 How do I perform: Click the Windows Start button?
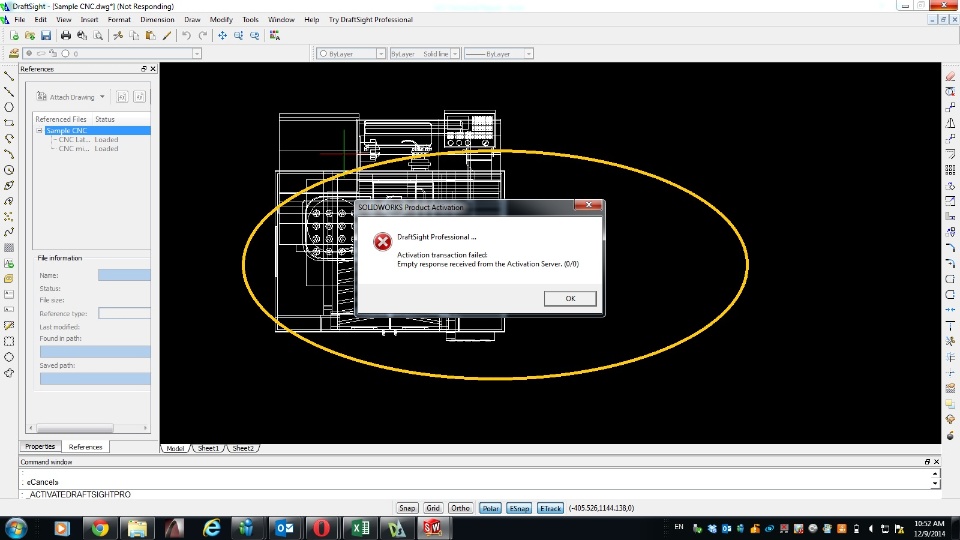[x=15, y=528]
